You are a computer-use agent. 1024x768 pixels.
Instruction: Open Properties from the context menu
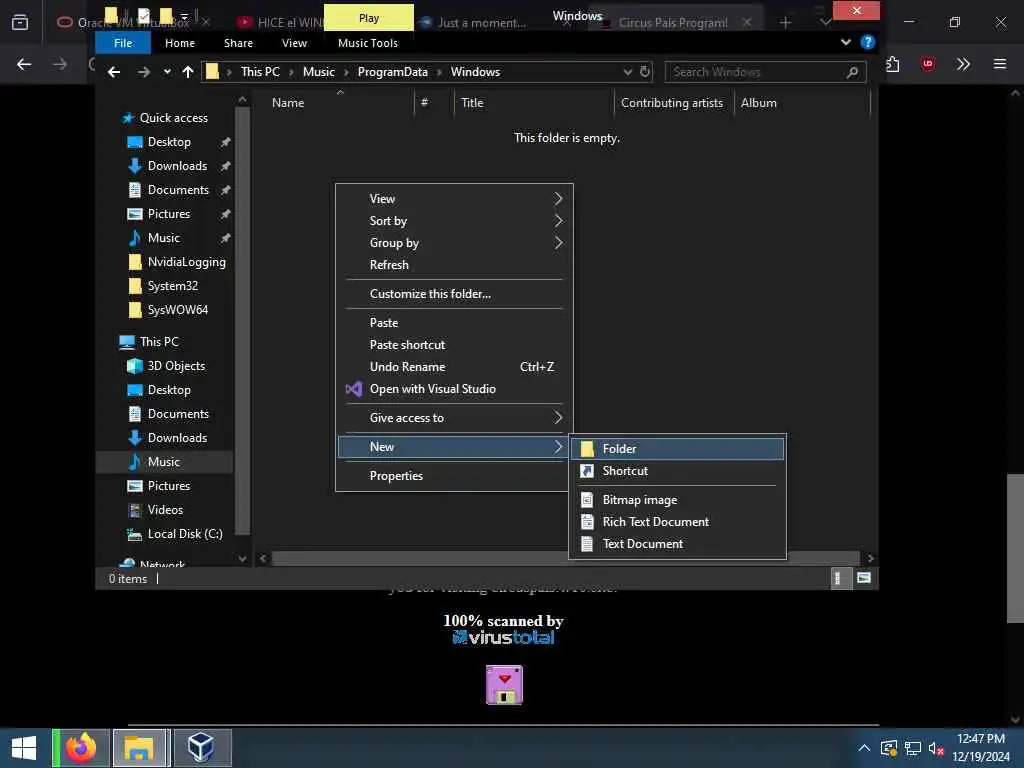click(x=454, y=475)
